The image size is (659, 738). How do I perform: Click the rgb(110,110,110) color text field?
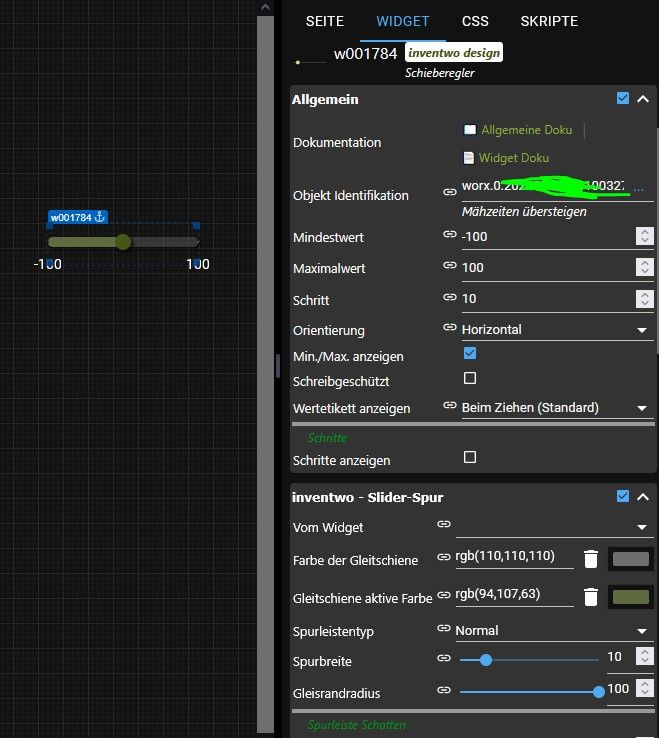(x=514, y=556)
